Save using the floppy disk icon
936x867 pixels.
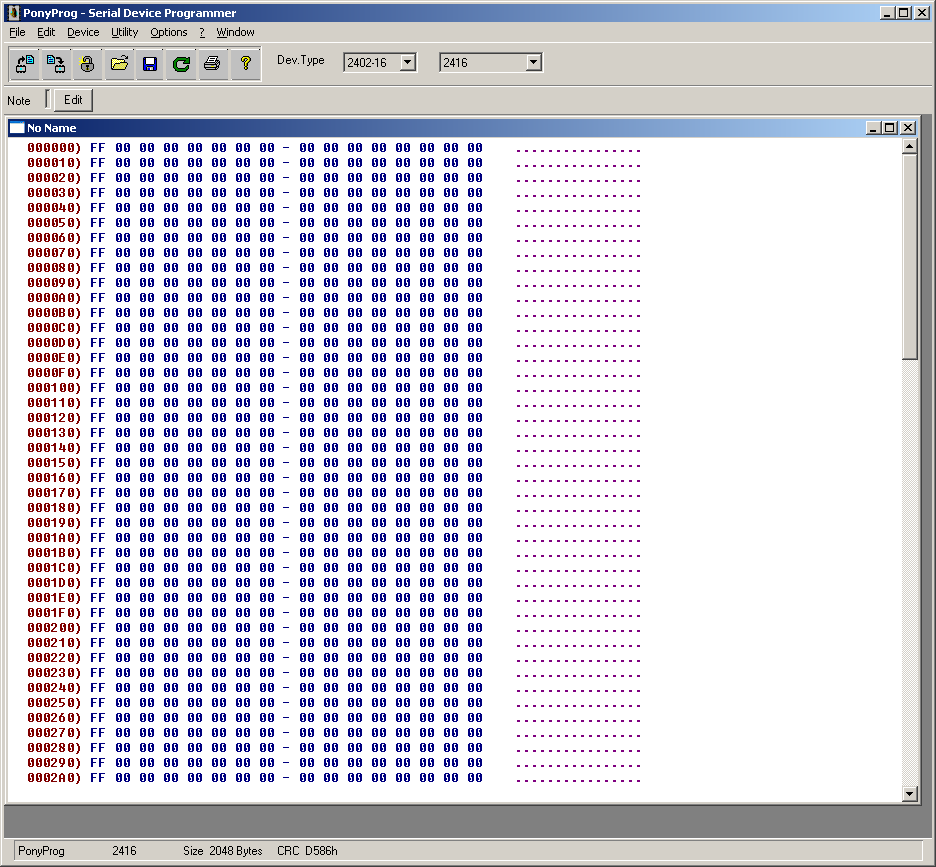150,64
